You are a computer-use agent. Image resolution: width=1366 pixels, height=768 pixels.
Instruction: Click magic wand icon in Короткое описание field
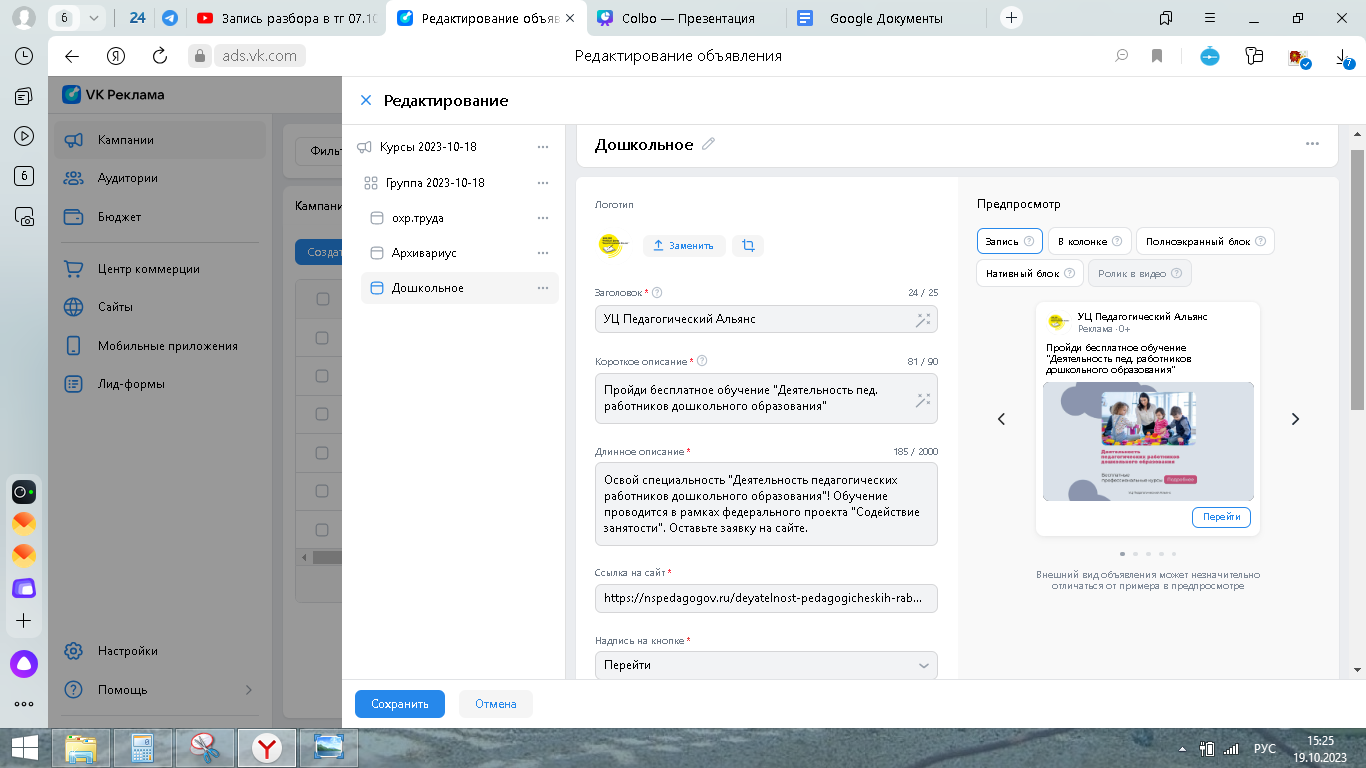pyautogui.click(x=922, y=399)
